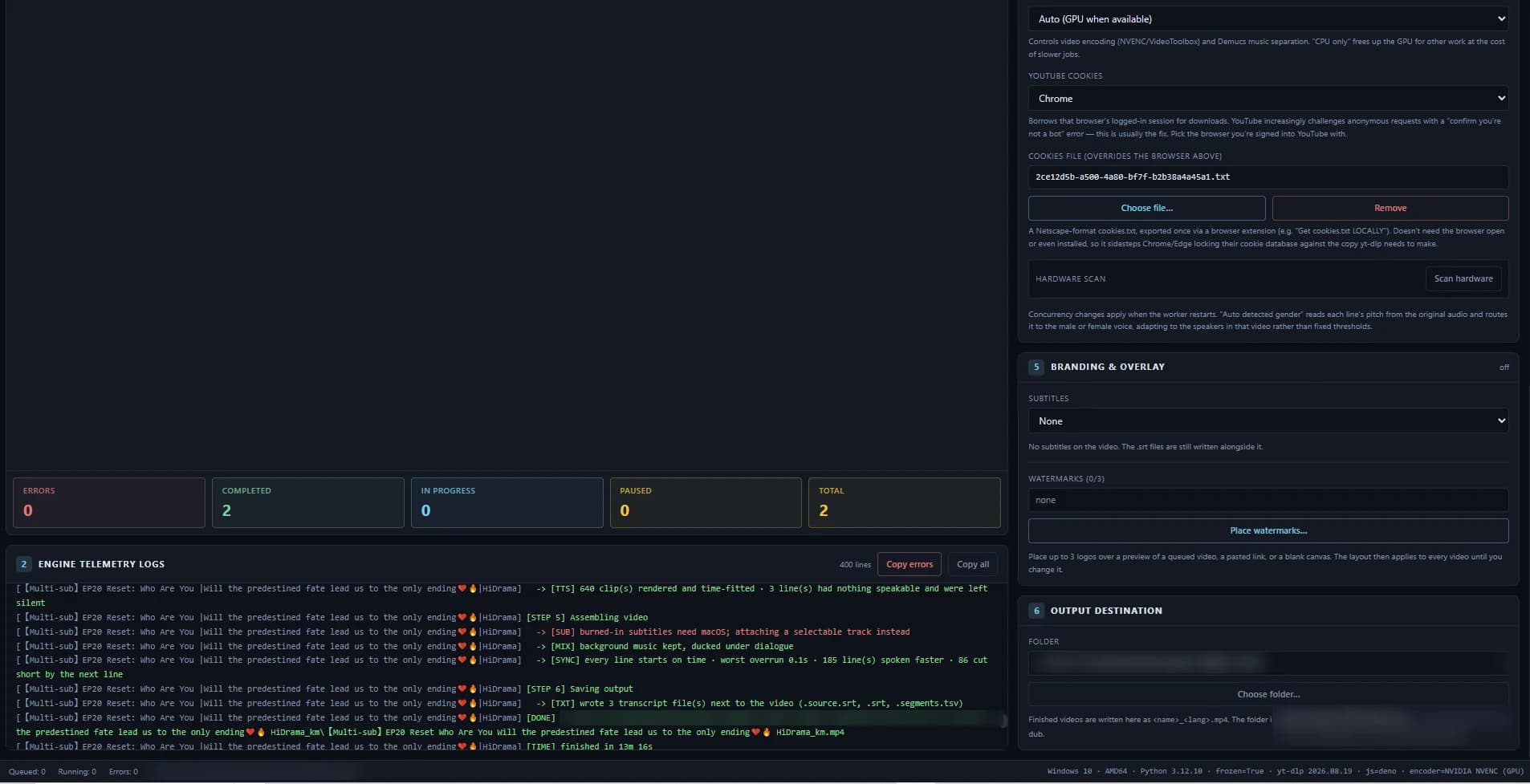Open the Auto (GPU when available) dropdown
Viewport: 1530px width, 784px height.
coord(1268,18)
